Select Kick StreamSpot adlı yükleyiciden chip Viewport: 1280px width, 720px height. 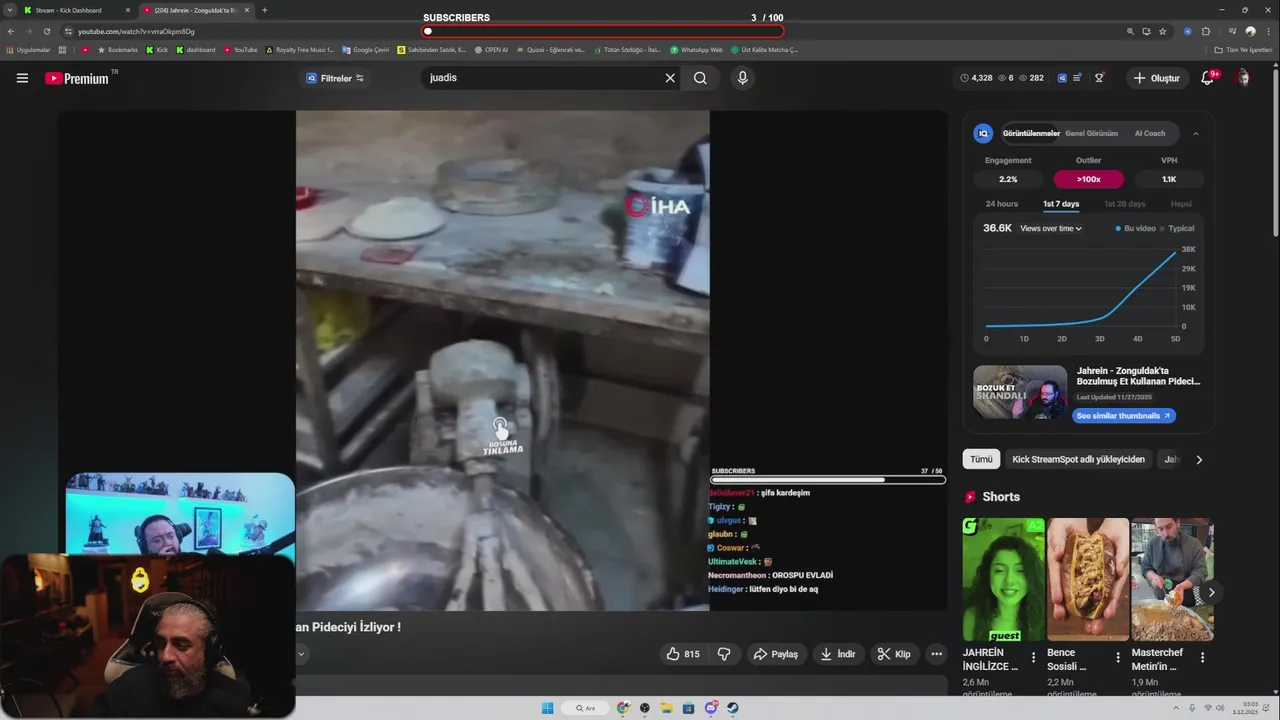1078,459
